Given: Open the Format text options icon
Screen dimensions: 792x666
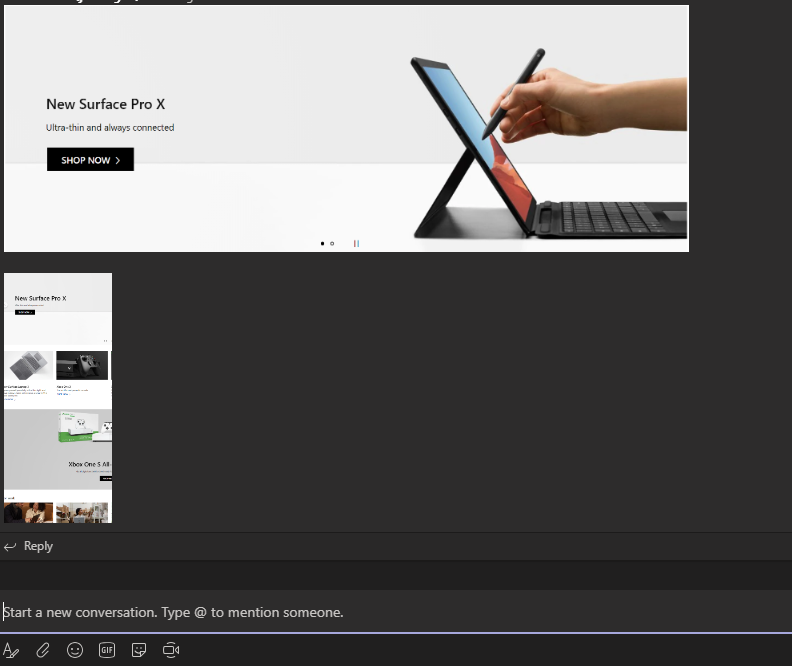Looking at the screenshot, I should 11,650.
